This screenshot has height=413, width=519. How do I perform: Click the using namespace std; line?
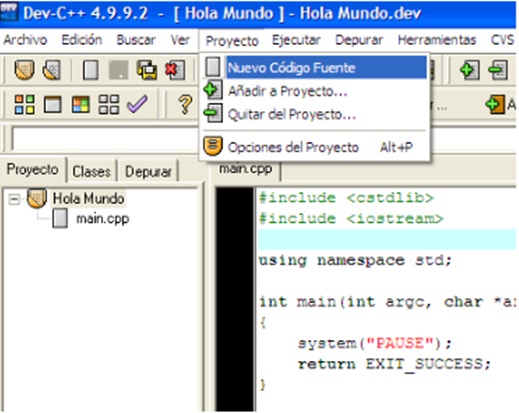point(355,260)
